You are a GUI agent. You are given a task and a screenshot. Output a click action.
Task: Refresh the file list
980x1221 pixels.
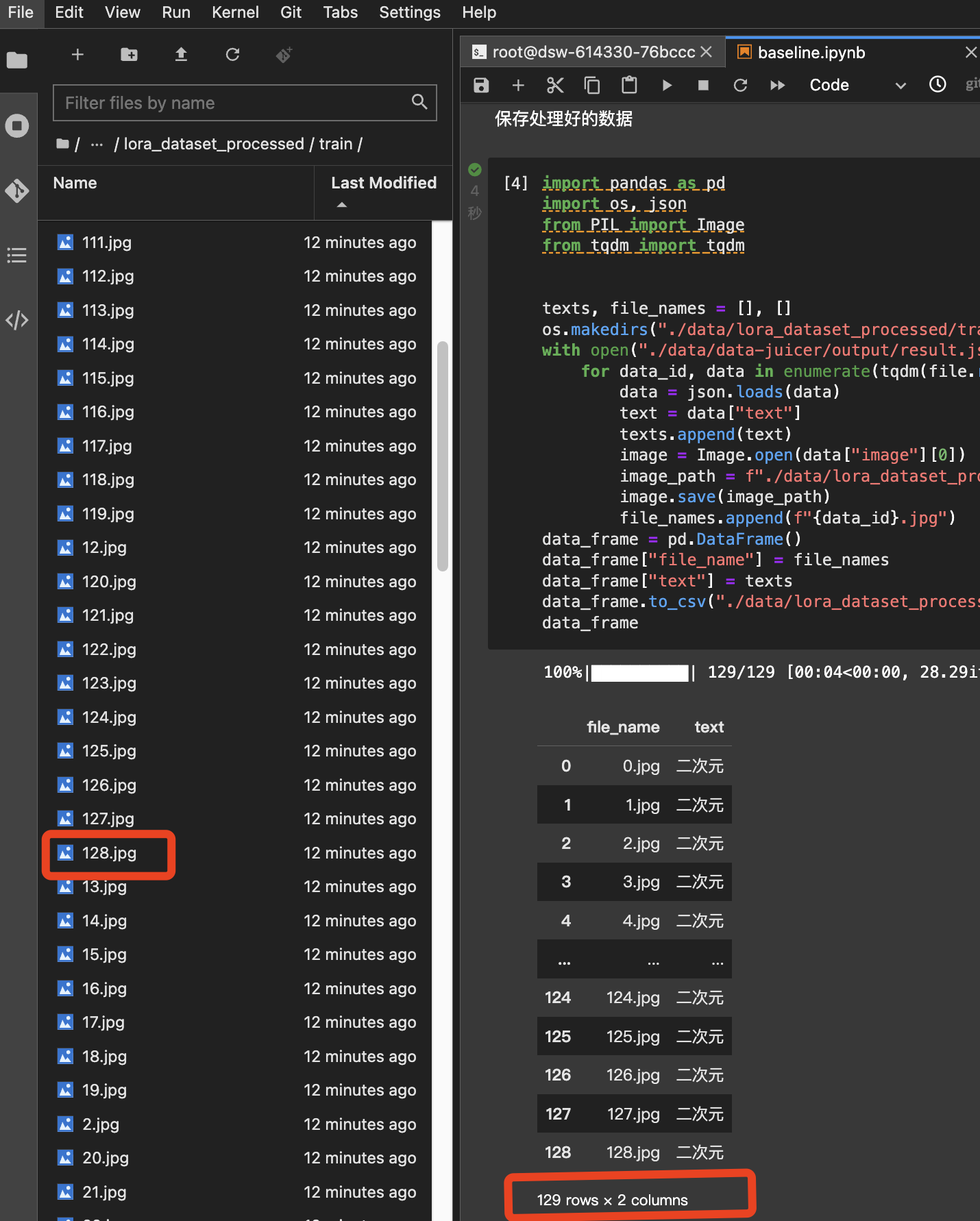232,54
